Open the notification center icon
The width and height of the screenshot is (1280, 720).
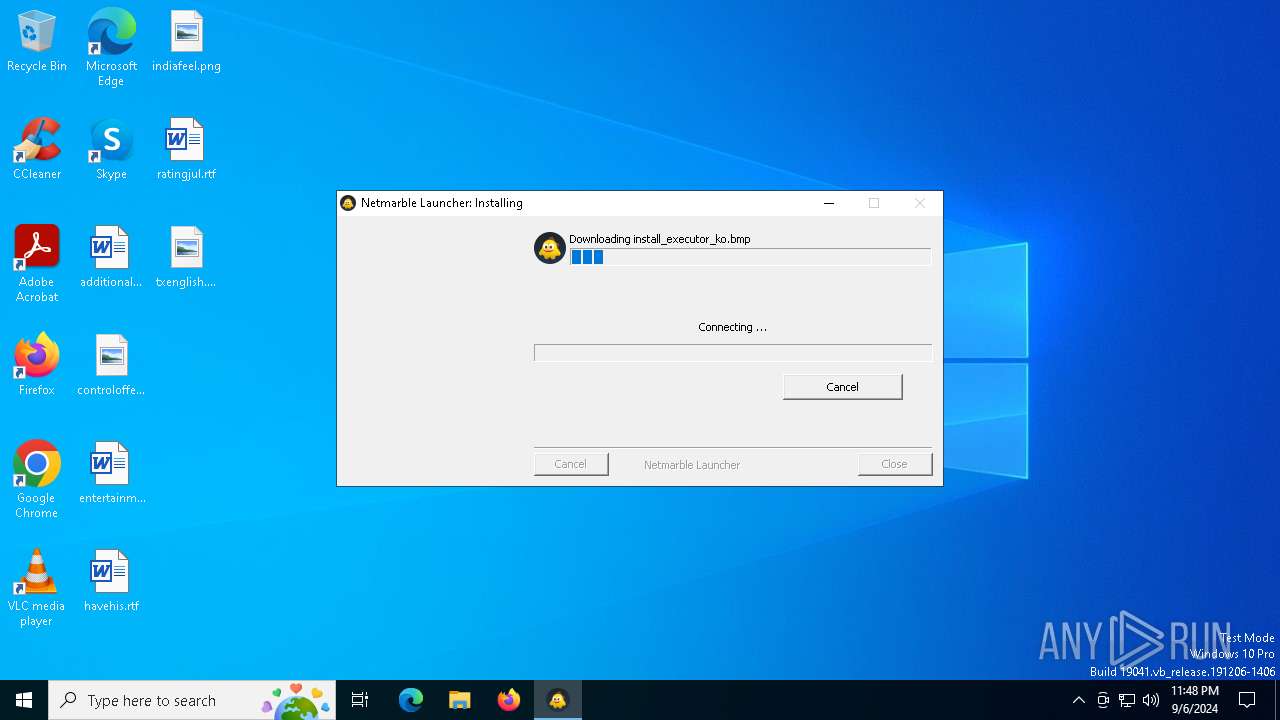pyautogui.click(x=1247, y=700)
